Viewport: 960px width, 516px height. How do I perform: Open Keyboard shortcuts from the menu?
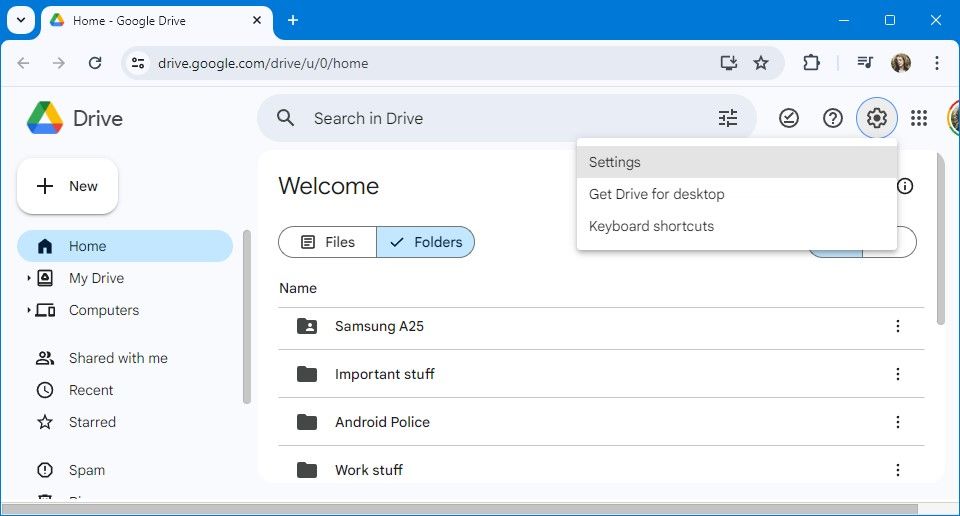(737, 226)
